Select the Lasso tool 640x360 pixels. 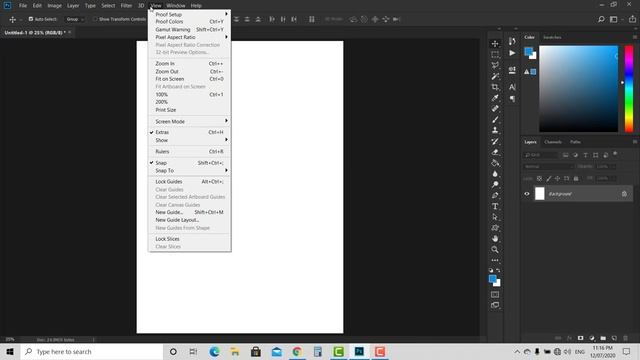tap(495, 65)
